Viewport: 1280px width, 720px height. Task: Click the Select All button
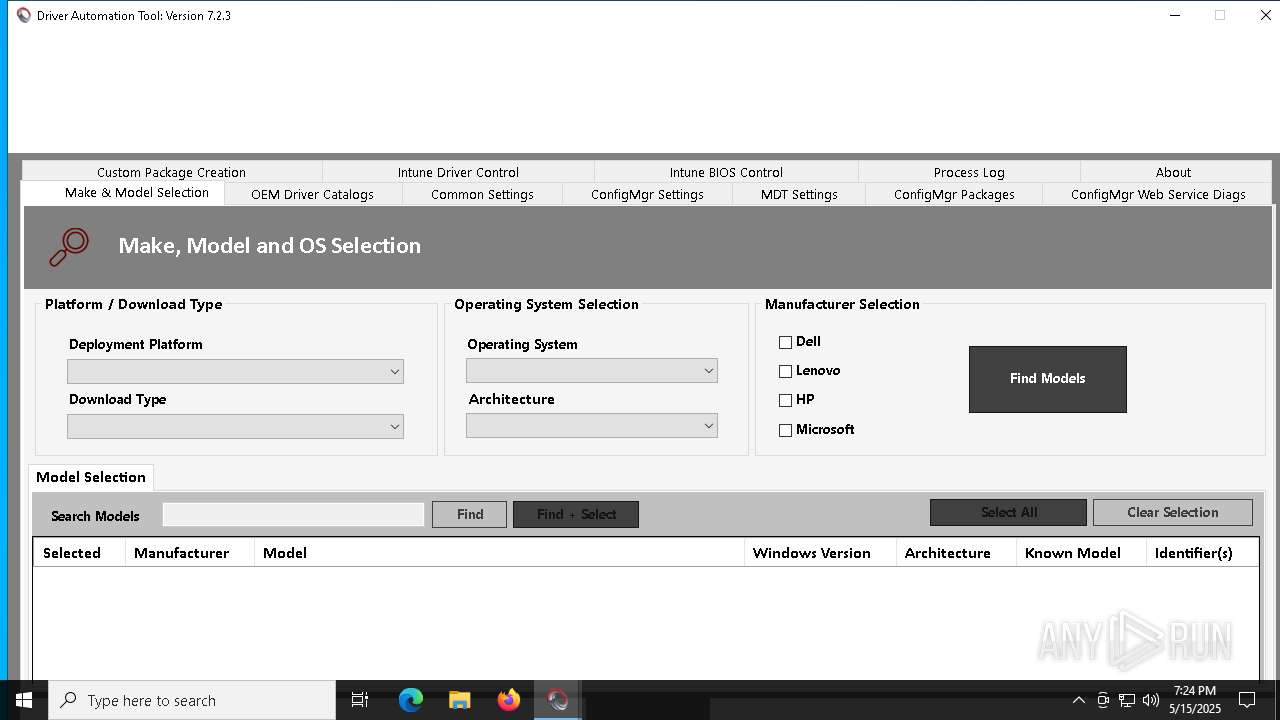pos(1008,512)
